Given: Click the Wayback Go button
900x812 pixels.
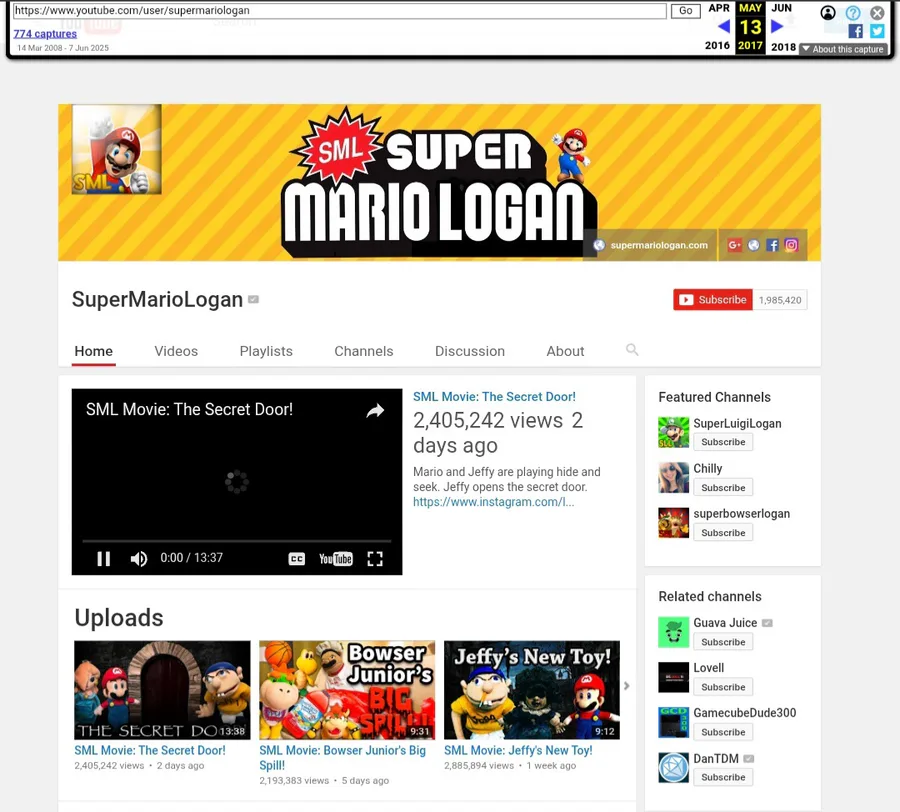Looking at the screenshot, I should tap(685, 10).
